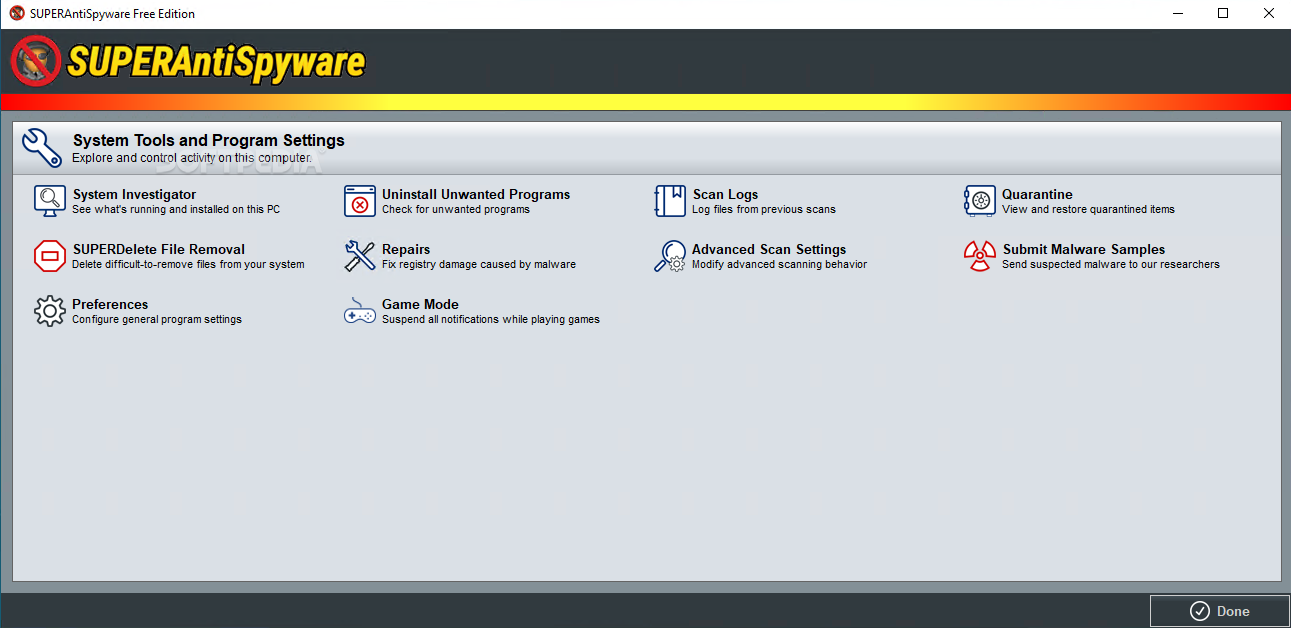Click 'Log files from previous scans' text
Image resolution: width=1291 pixels, height=628 pixels.
tap(764, 210)
